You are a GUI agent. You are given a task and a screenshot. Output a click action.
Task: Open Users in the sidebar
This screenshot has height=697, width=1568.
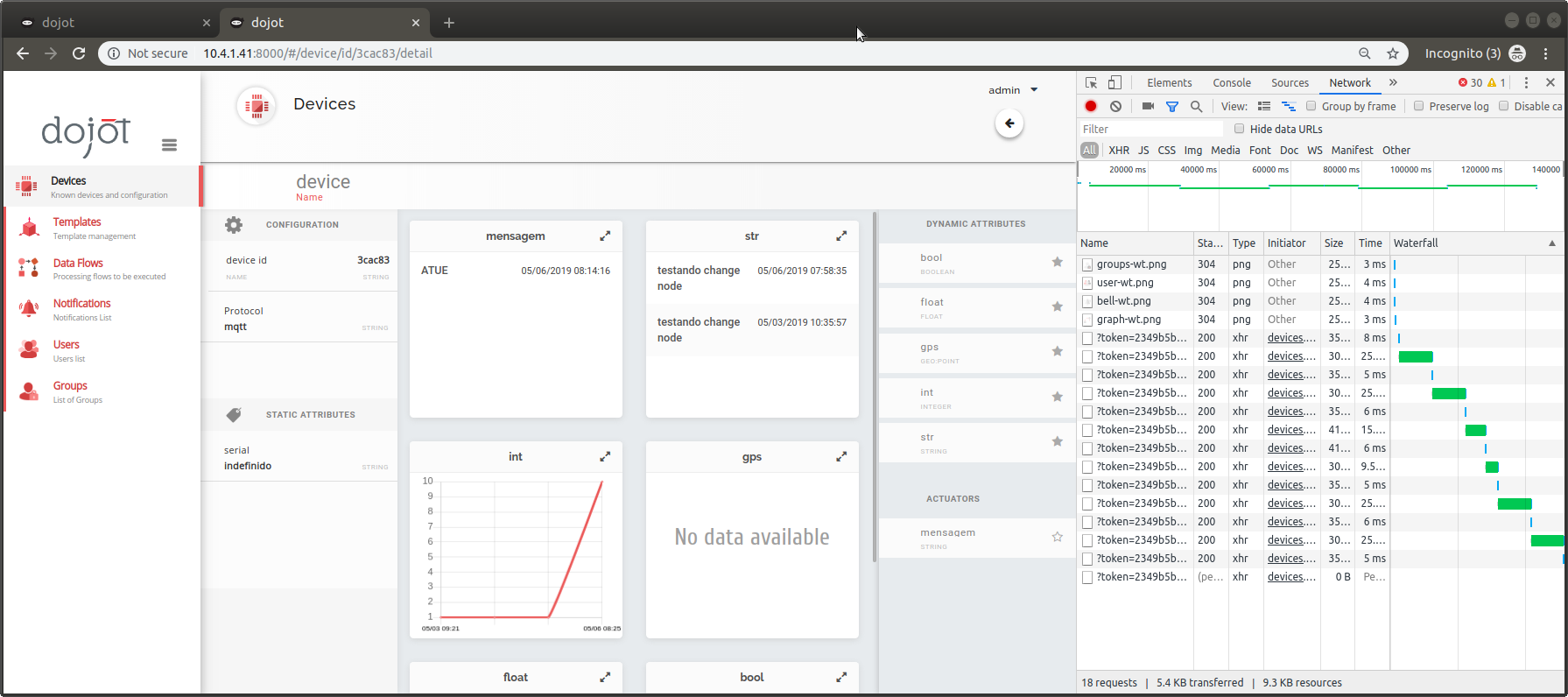[x=102, y=350]
